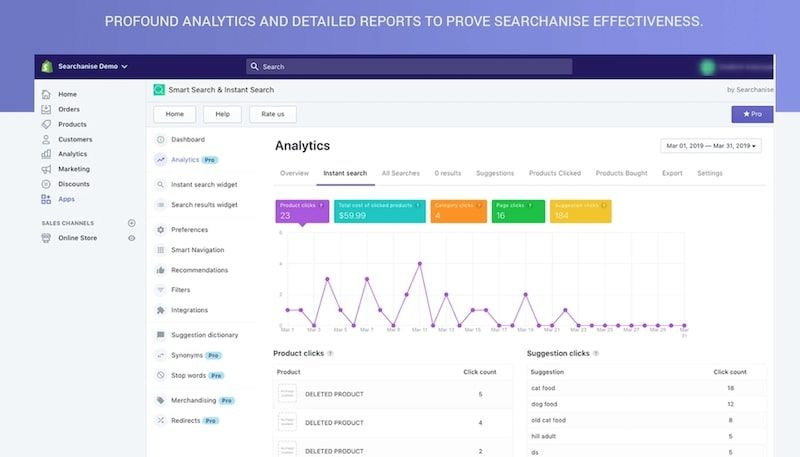Click the app Home button
The width and height of the screenshot is (800, 457).
(x=174, y=114)
